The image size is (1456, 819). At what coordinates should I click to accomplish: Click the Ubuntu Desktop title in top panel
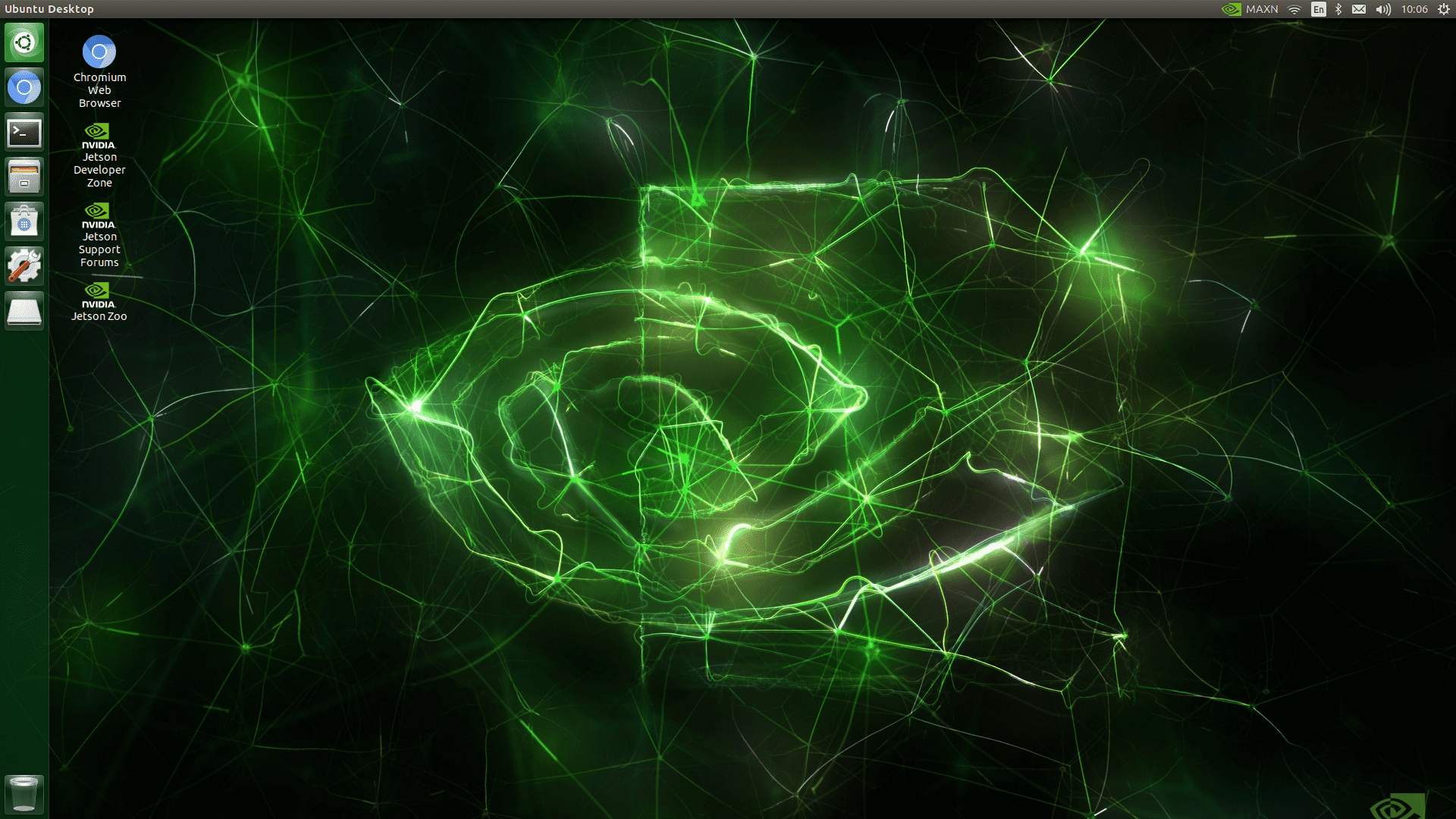coord(49,9)
